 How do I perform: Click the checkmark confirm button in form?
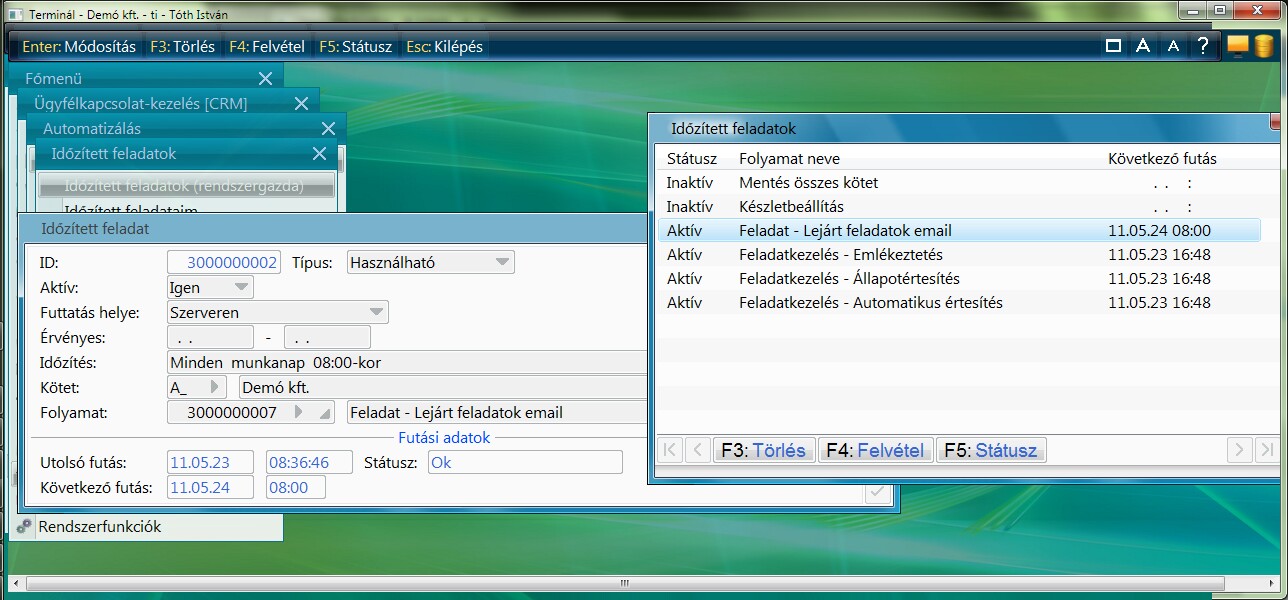[x=876, y=491]
